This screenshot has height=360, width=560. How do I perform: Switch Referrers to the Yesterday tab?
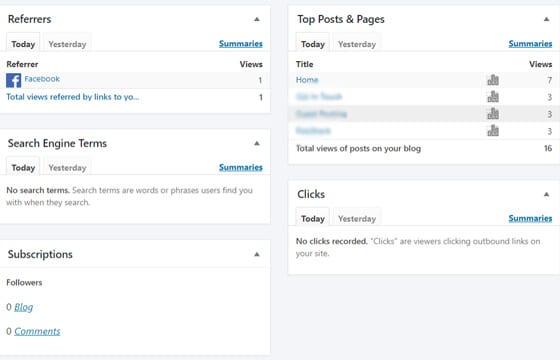[68, 44]
